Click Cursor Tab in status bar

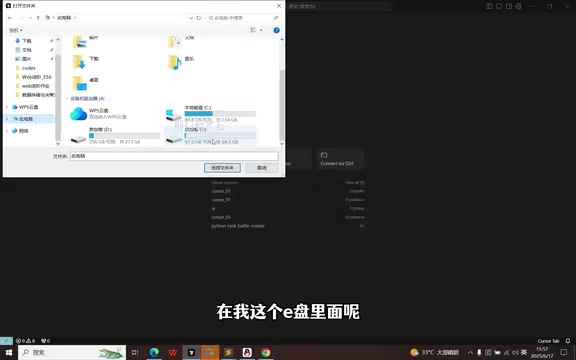(x=548, y=341)
